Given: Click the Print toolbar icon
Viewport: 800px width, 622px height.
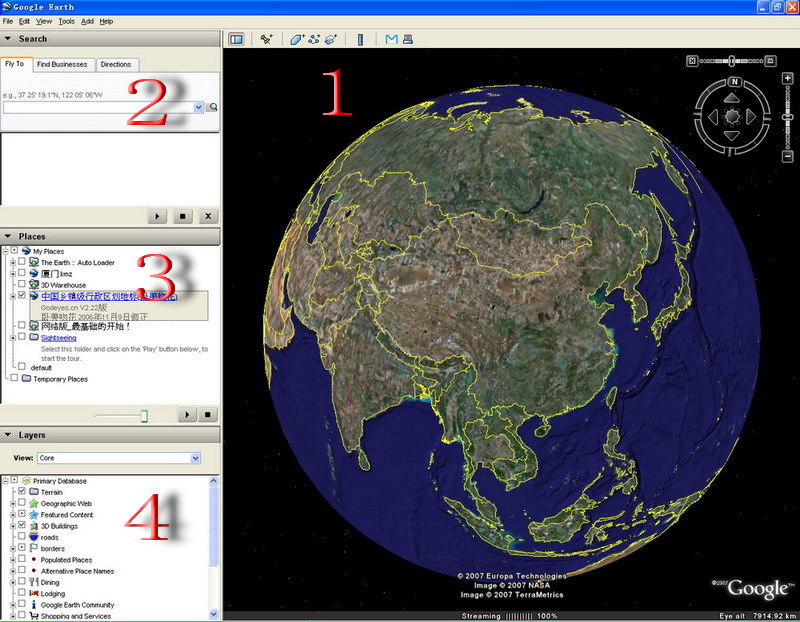Looking at the screenshot, I should coord(408,40).
